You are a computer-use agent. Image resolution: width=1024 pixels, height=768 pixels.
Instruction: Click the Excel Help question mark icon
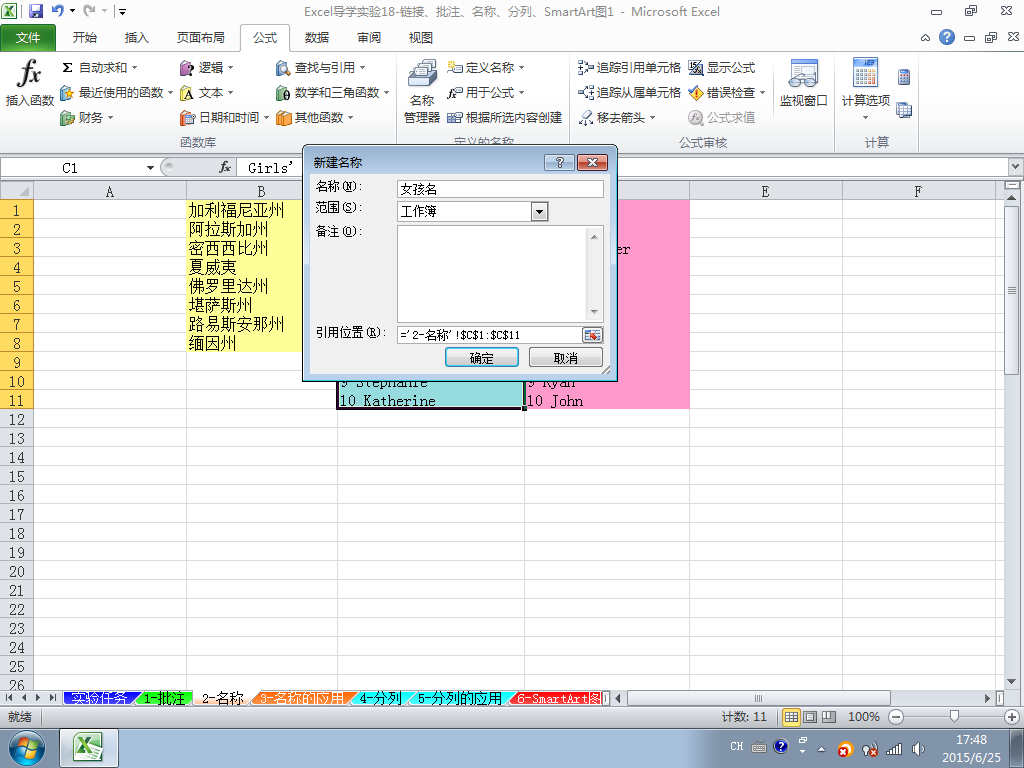coord(947,37)
